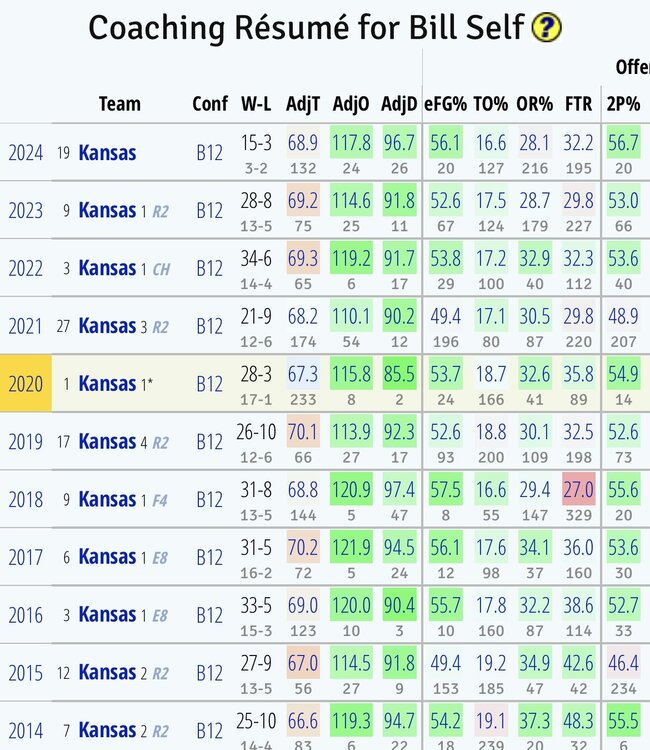Viewport: 650px width, 750px height.
Task: Sort by the eFG% column header
Action: (446, 104)
